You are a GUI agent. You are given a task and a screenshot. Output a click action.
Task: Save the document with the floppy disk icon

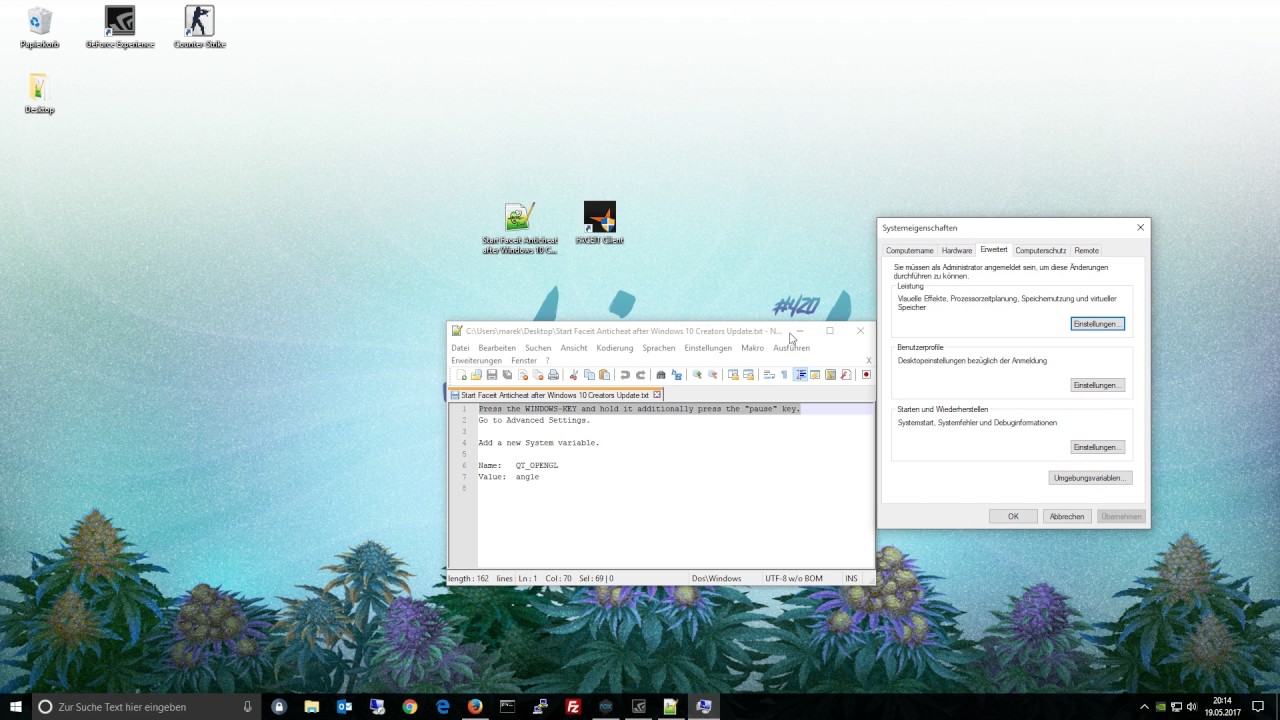tap(492, 375)
